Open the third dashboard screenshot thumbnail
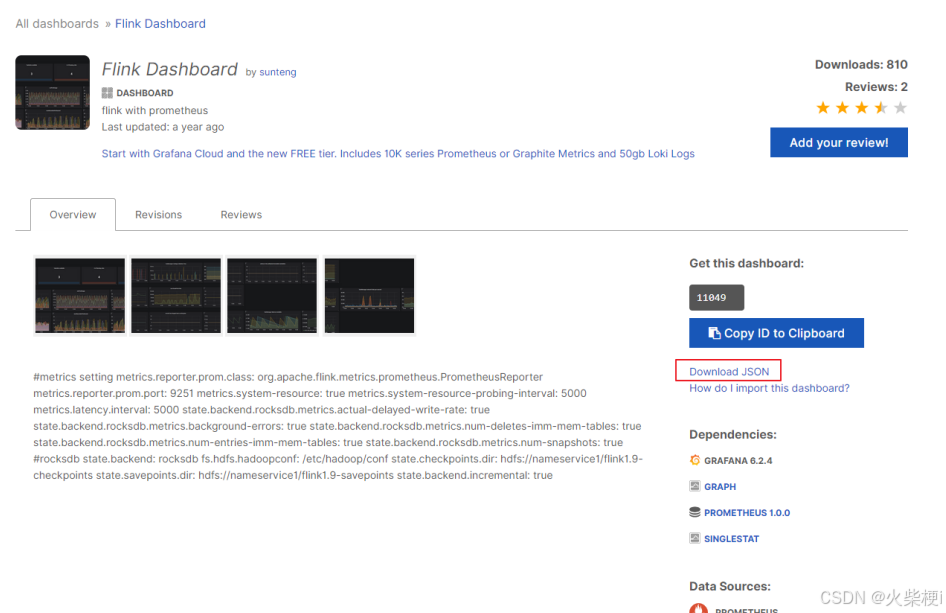The image size is (946, 613). (x=272, y=296)
